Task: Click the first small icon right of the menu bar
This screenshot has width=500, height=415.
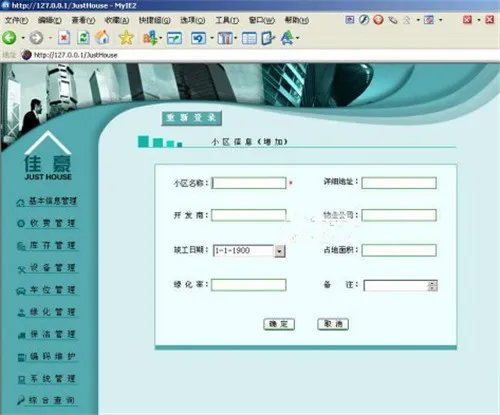Action: coord(349,20)
